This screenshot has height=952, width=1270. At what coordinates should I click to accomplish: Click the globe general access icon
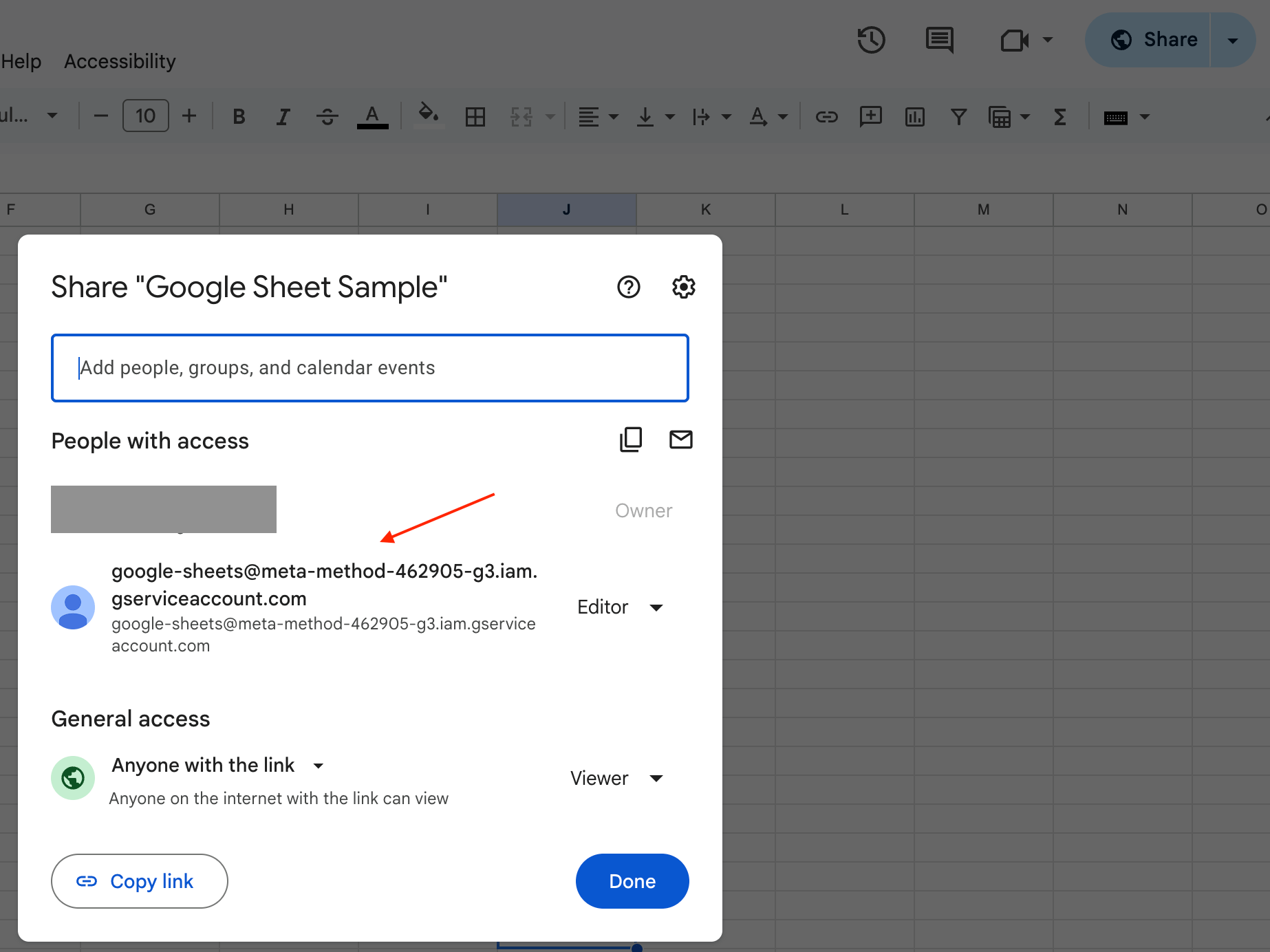pos(73,778)
